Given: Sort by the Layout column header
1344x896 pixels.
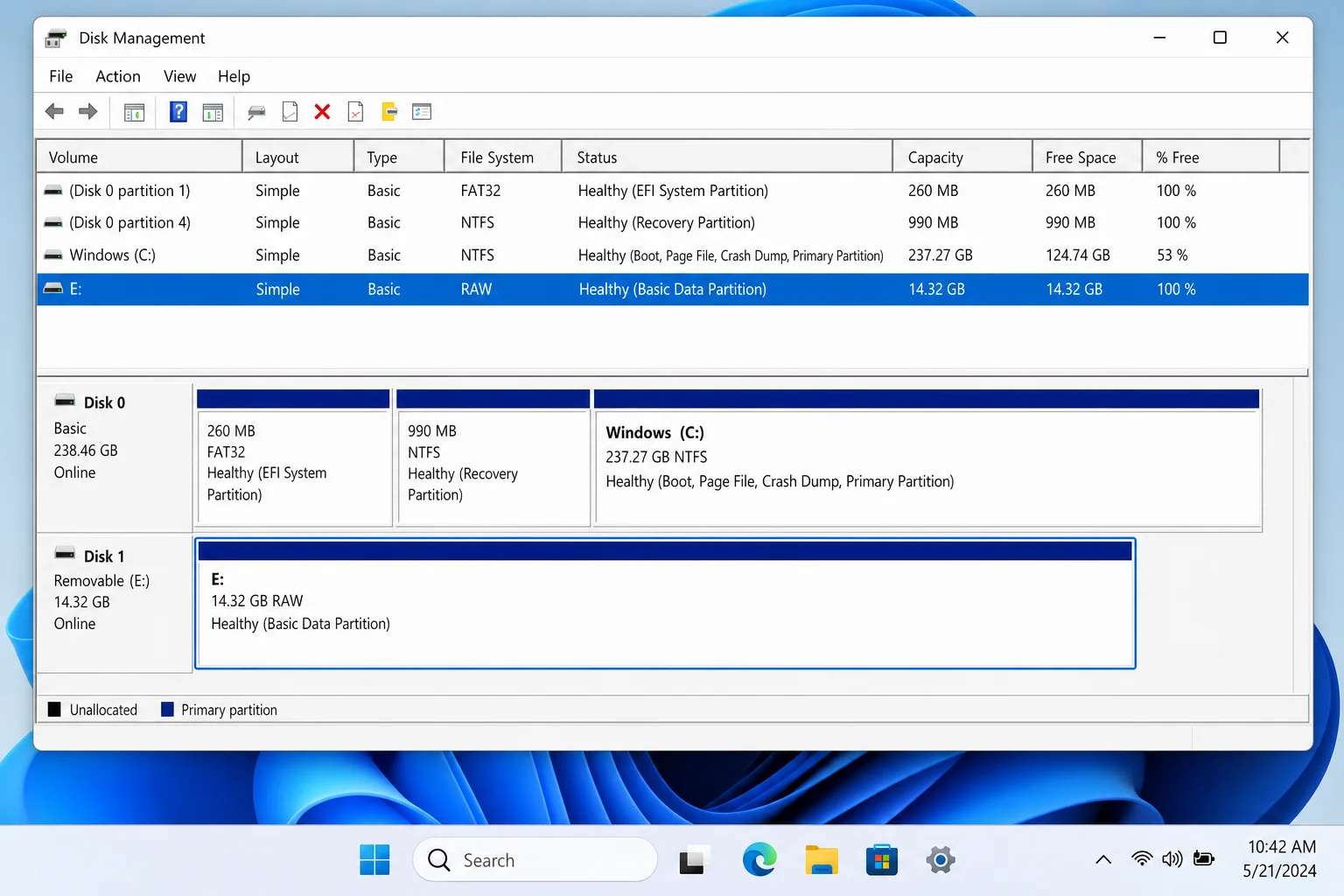Looking at the screenshot, I should (x=298, y=157).
